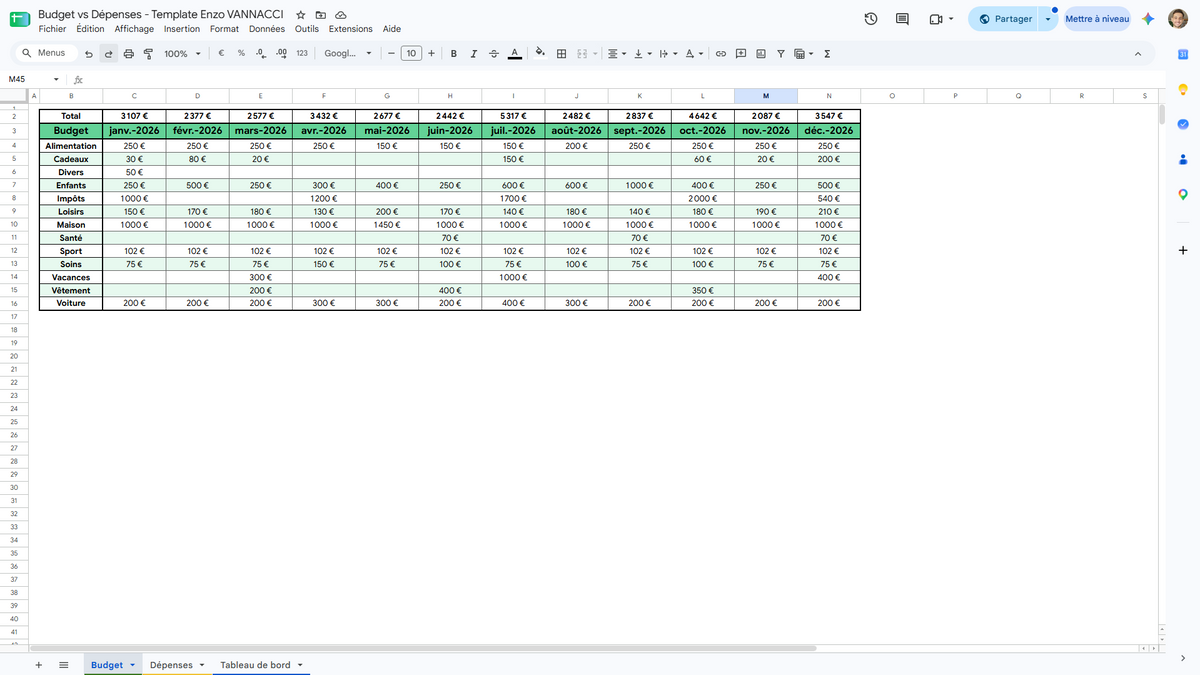The width and height of the screenshot is (1200, 675).
Task: Toggle bold formatting
Action: (454, 54)
